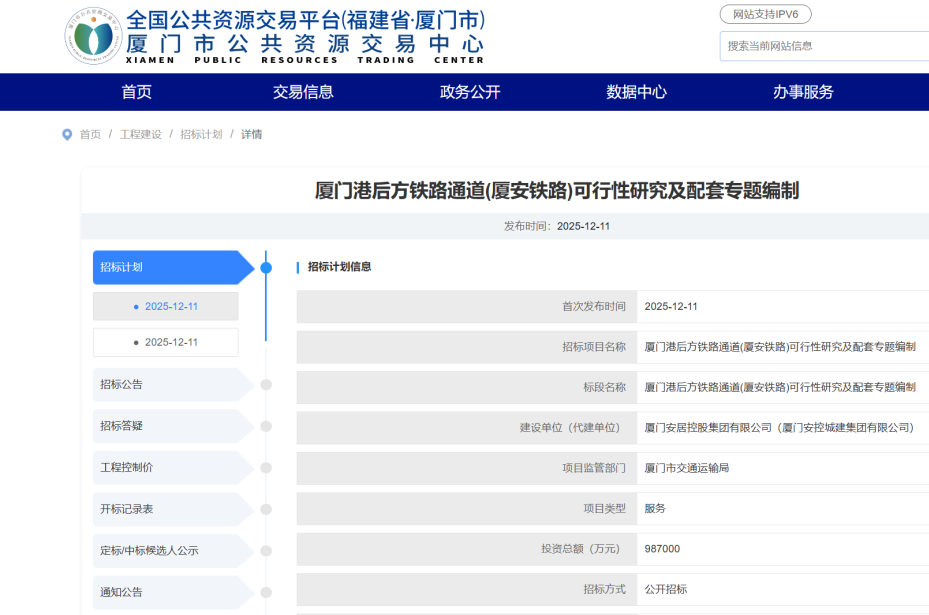This screenshot has height=615, width=929.
Task: Click the gray timeline dot beside 招标答疑
Action: pos(266,426)
